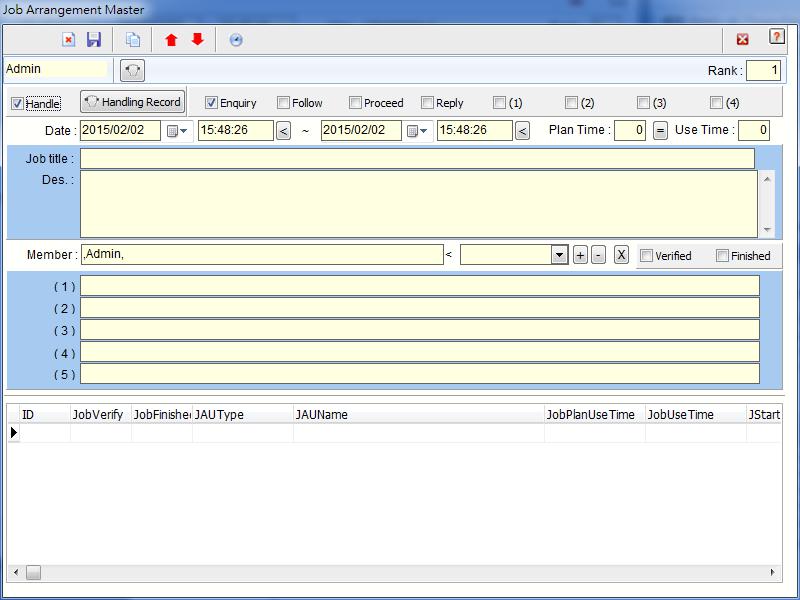Click the ID column header
This screenshot has width=800, height=600.
coord(45,414)
